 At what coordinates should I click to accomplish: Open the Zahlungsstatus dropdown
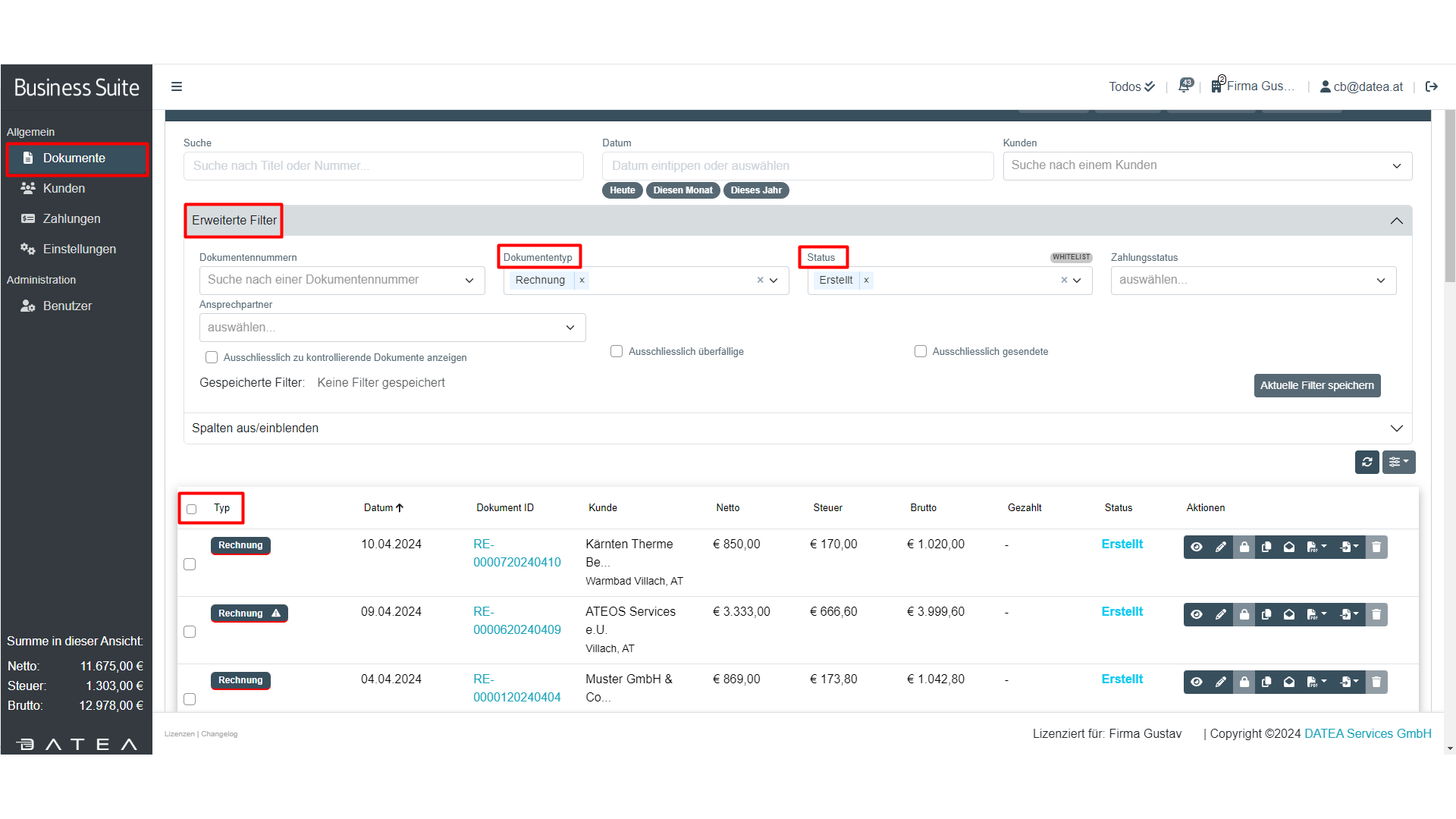click(x=1253, y=280)
